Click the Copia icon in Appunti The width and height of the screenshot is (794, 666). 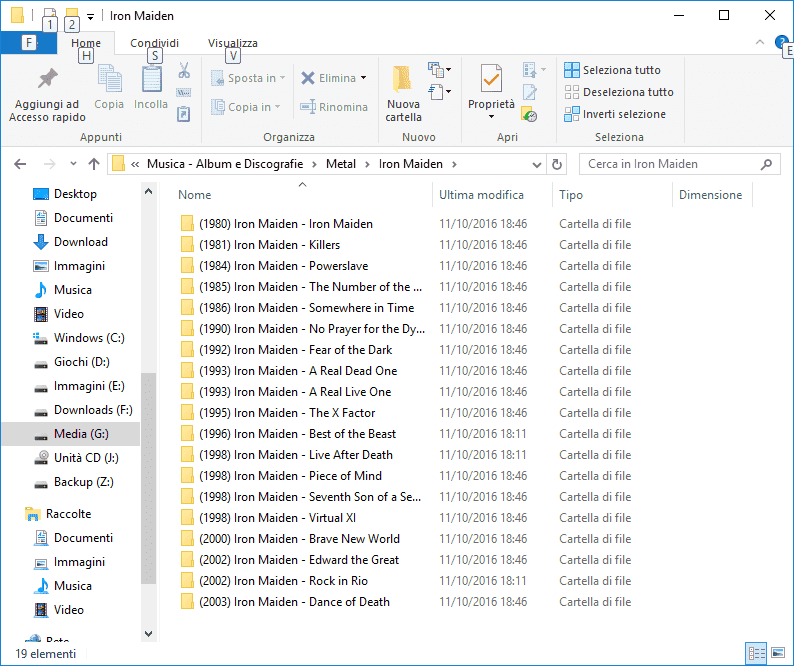pyautogui.click(x=109, y=79)
